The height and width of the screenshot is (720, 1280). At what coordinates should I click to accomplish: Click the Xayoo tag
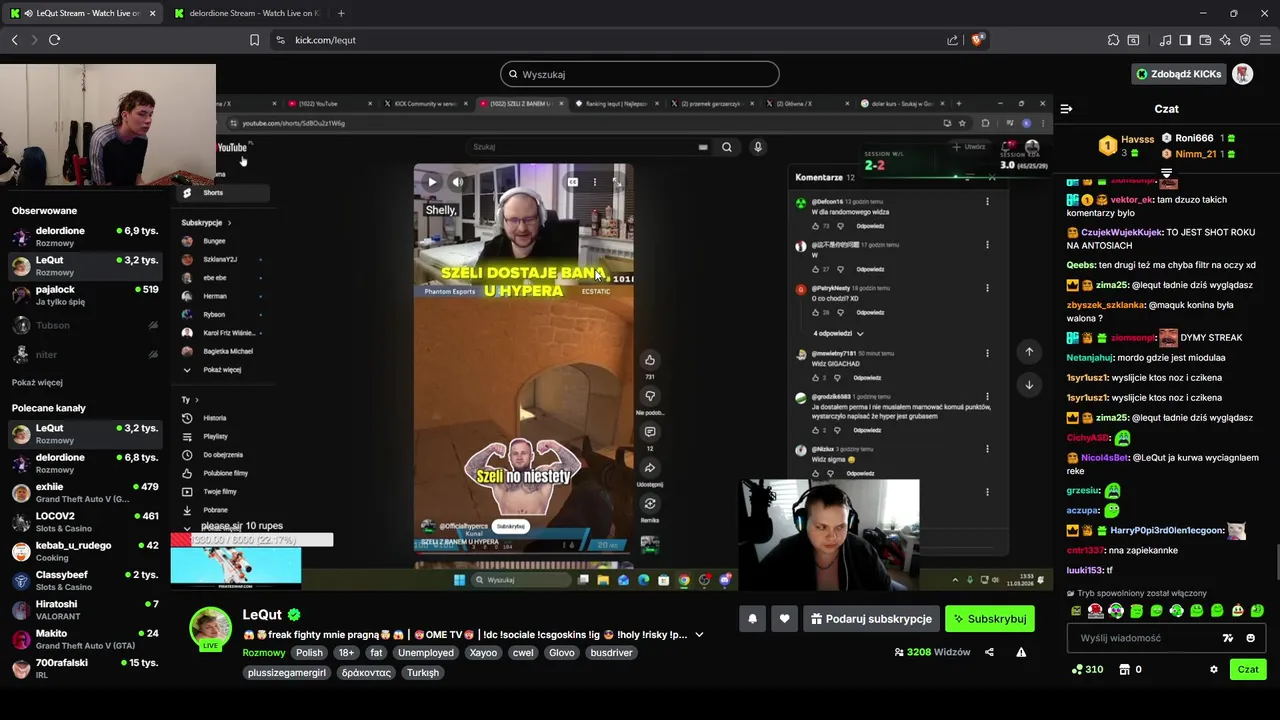point(483,652)
